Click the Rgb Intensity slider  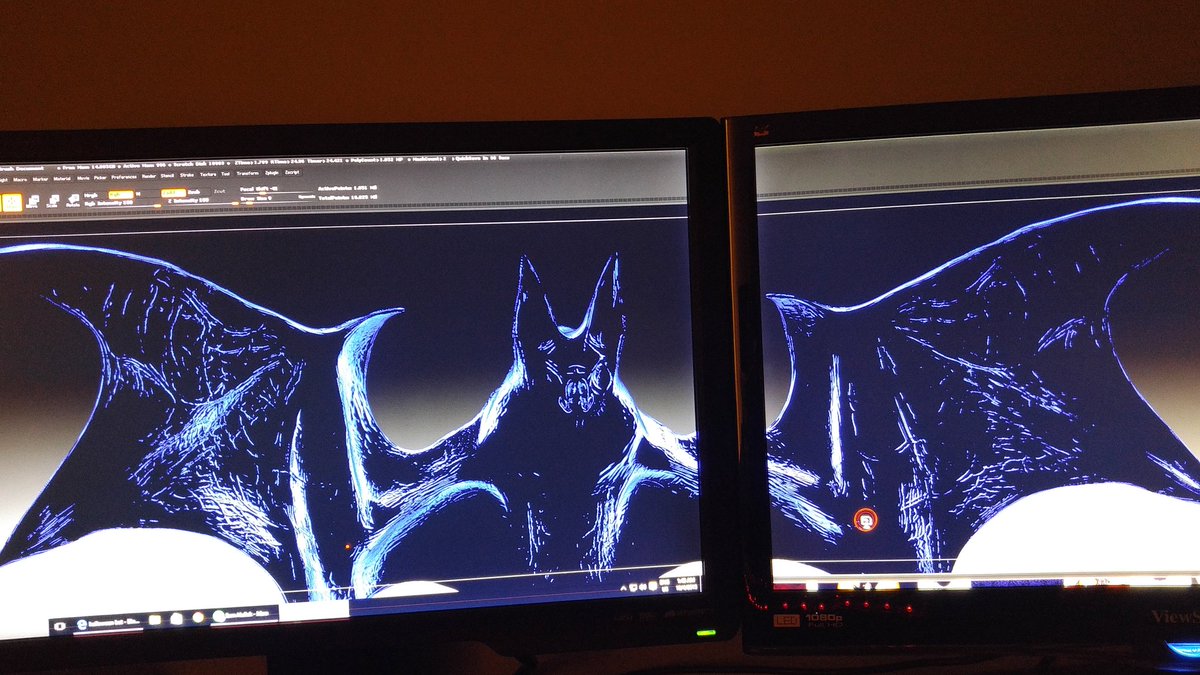pos(123,204)
